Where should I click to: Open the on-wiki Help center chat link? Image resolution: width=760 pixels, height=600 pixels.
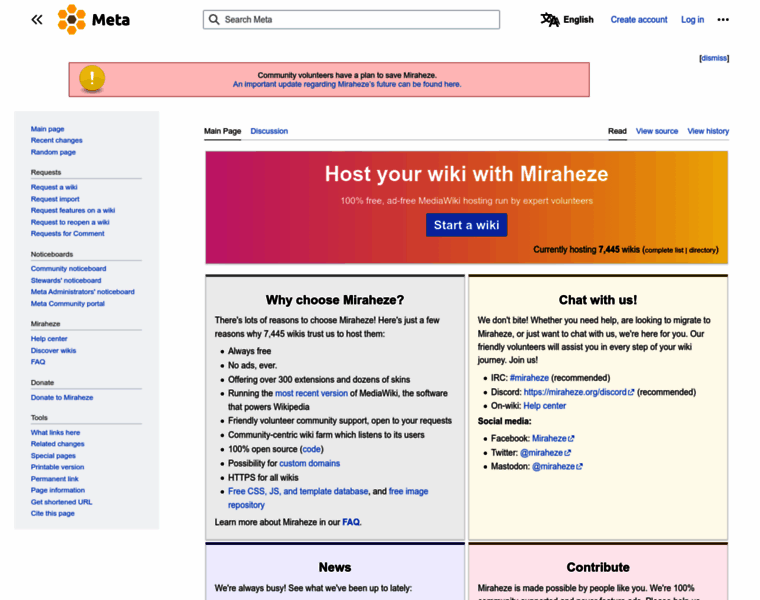[x=544, y=406]
